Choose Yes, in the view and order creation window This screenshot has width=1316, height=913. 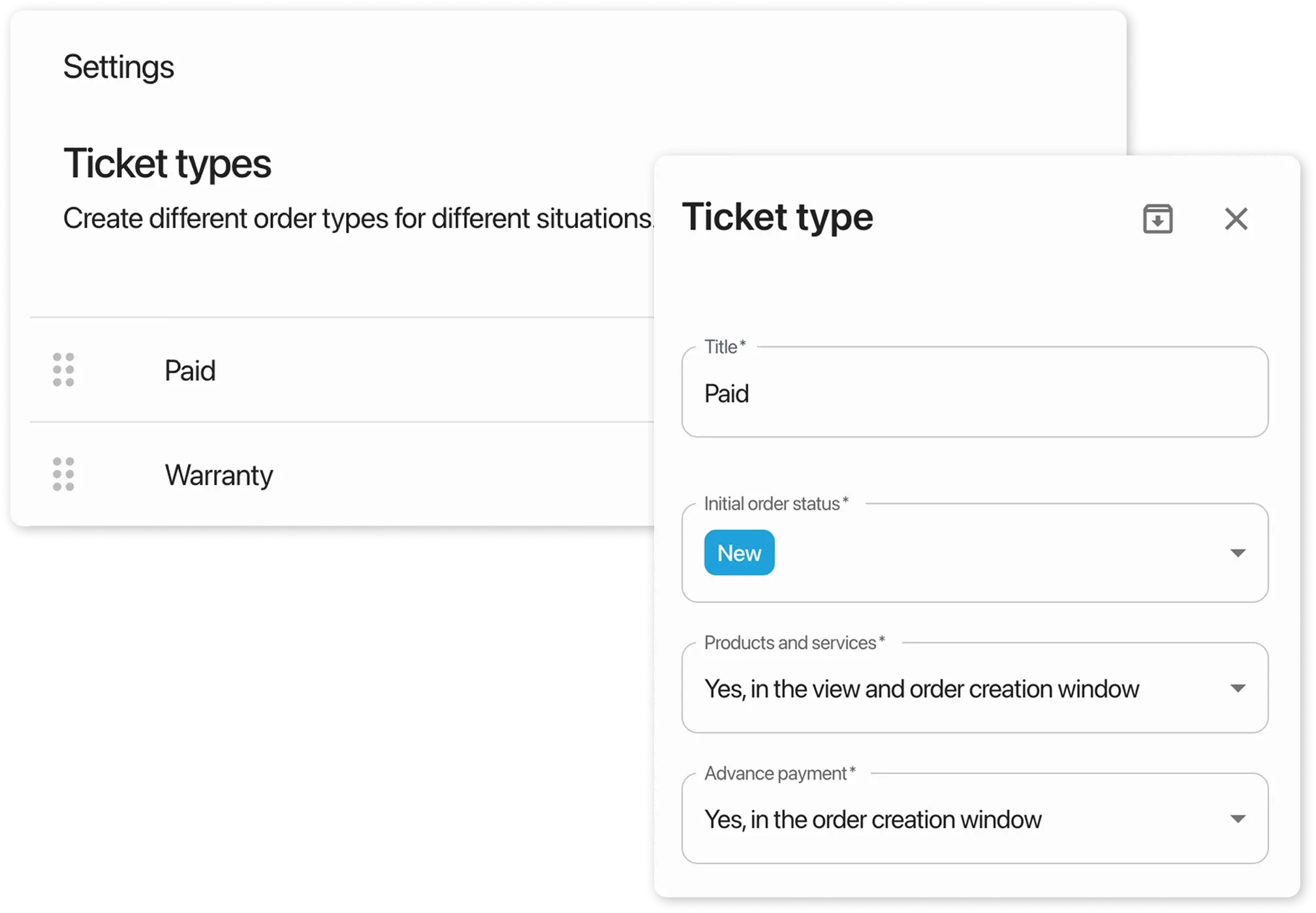pyautogui.click(x=922, y=688)
